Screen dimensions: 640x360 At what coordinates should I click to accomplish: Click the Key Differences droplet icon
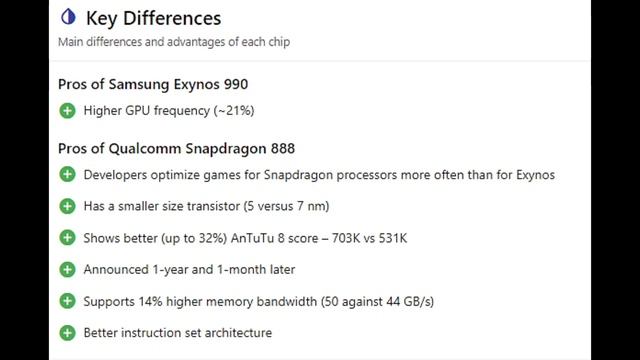[x=68, y=17]
